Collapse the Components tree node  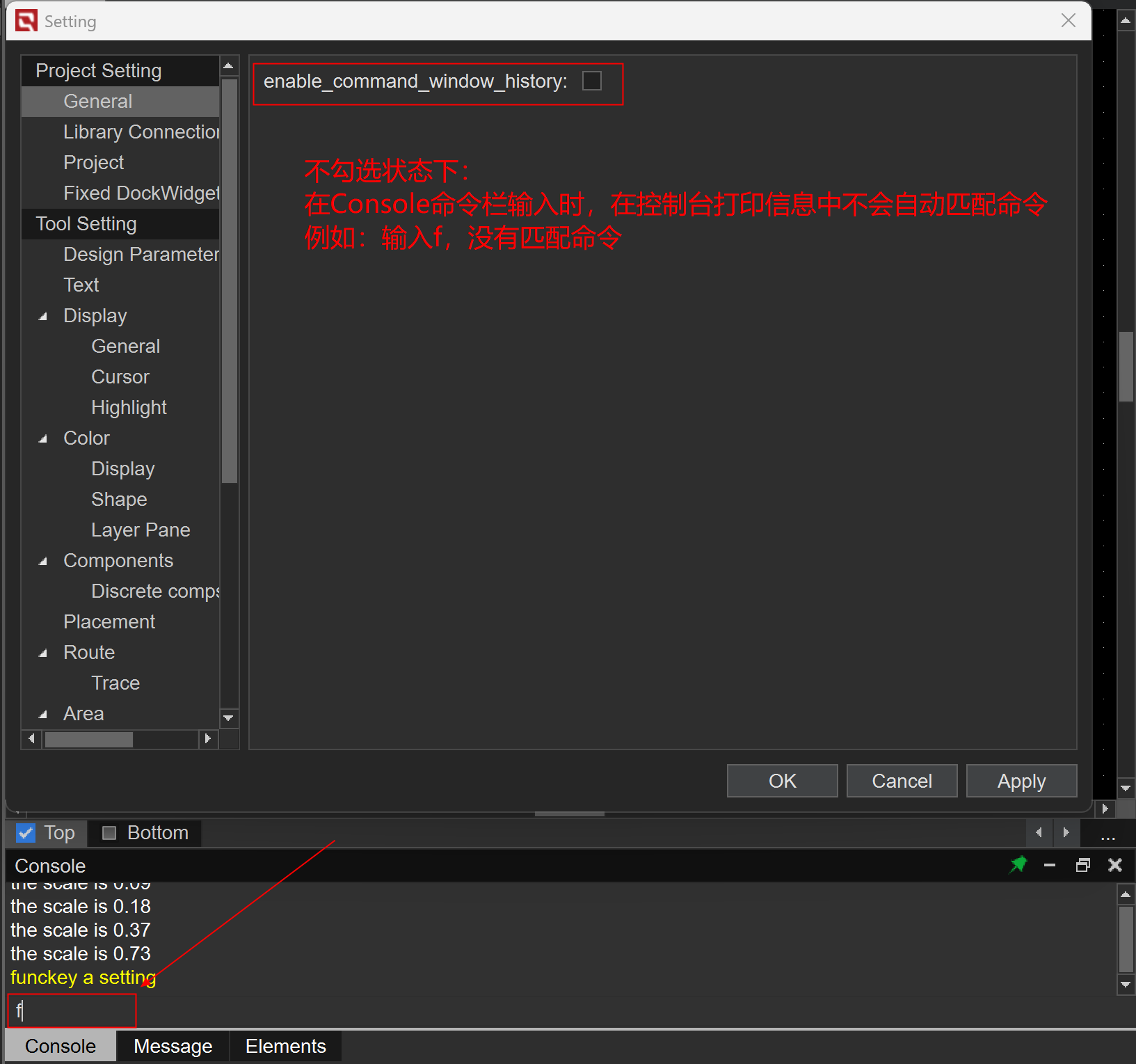click(43, 561)
